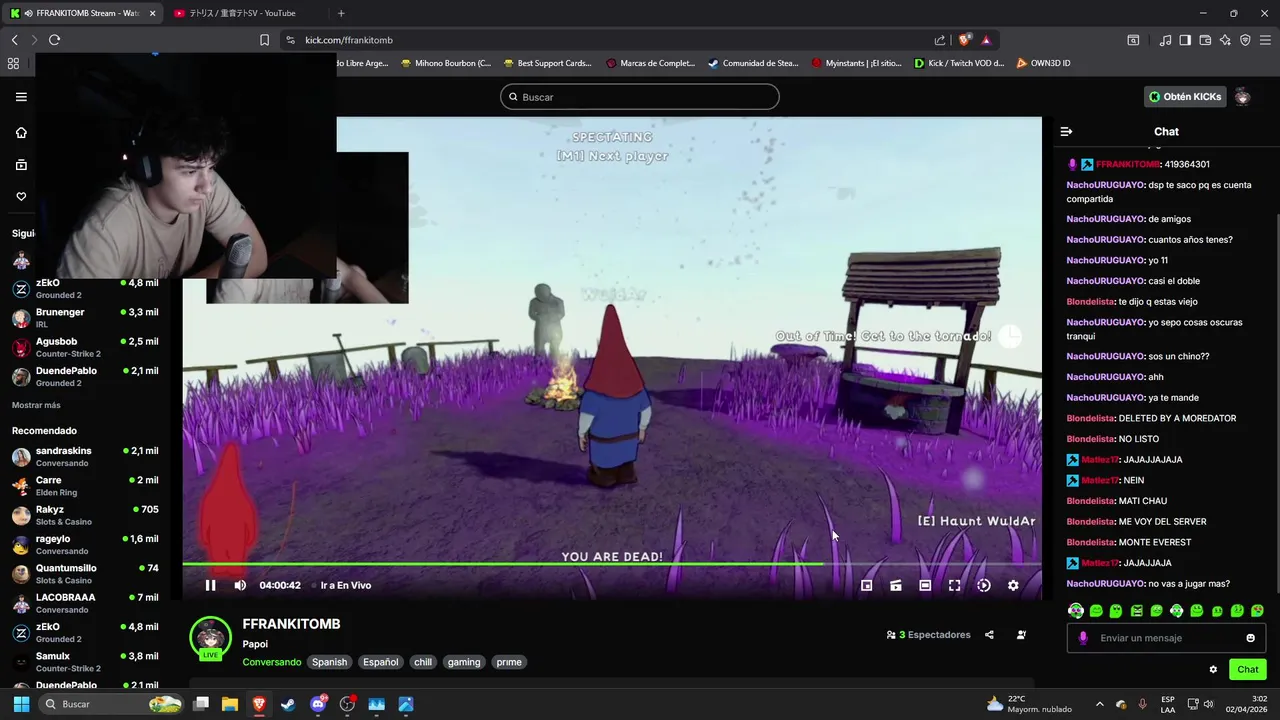Select the FFRANKITOMB Stream browser tab
Image resolution: width=1280 pixels, height=720 pixels.
(x=82, y=13)
